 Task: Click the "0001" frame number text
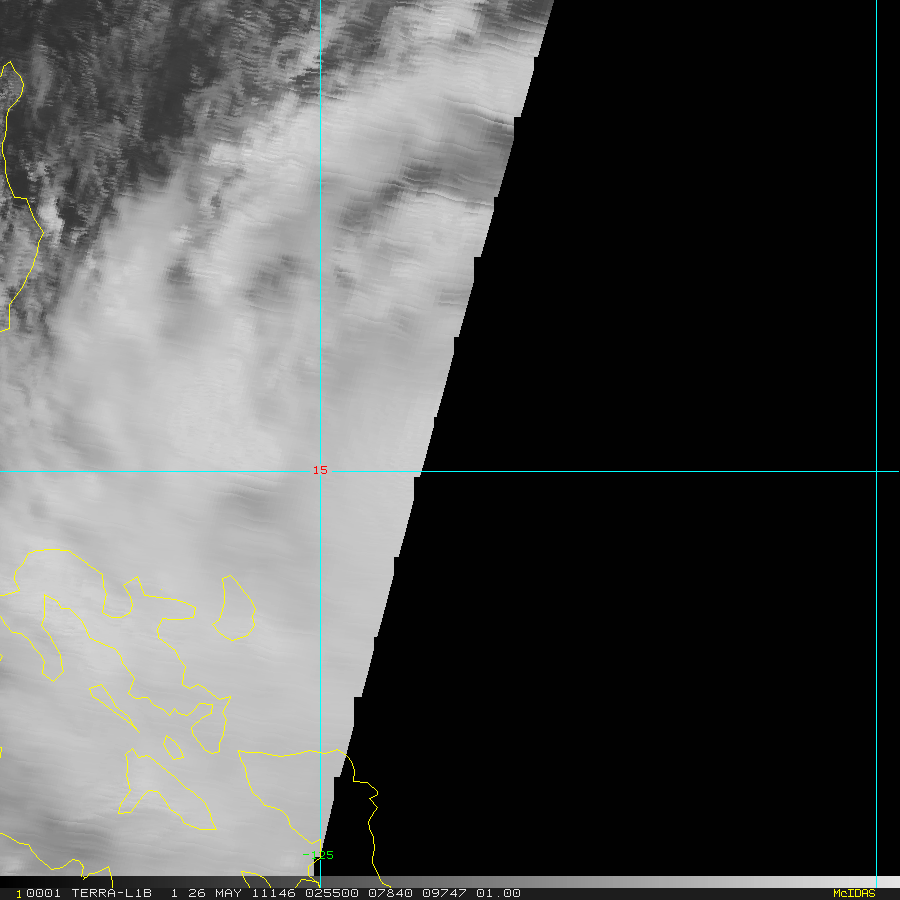(44, 893)
